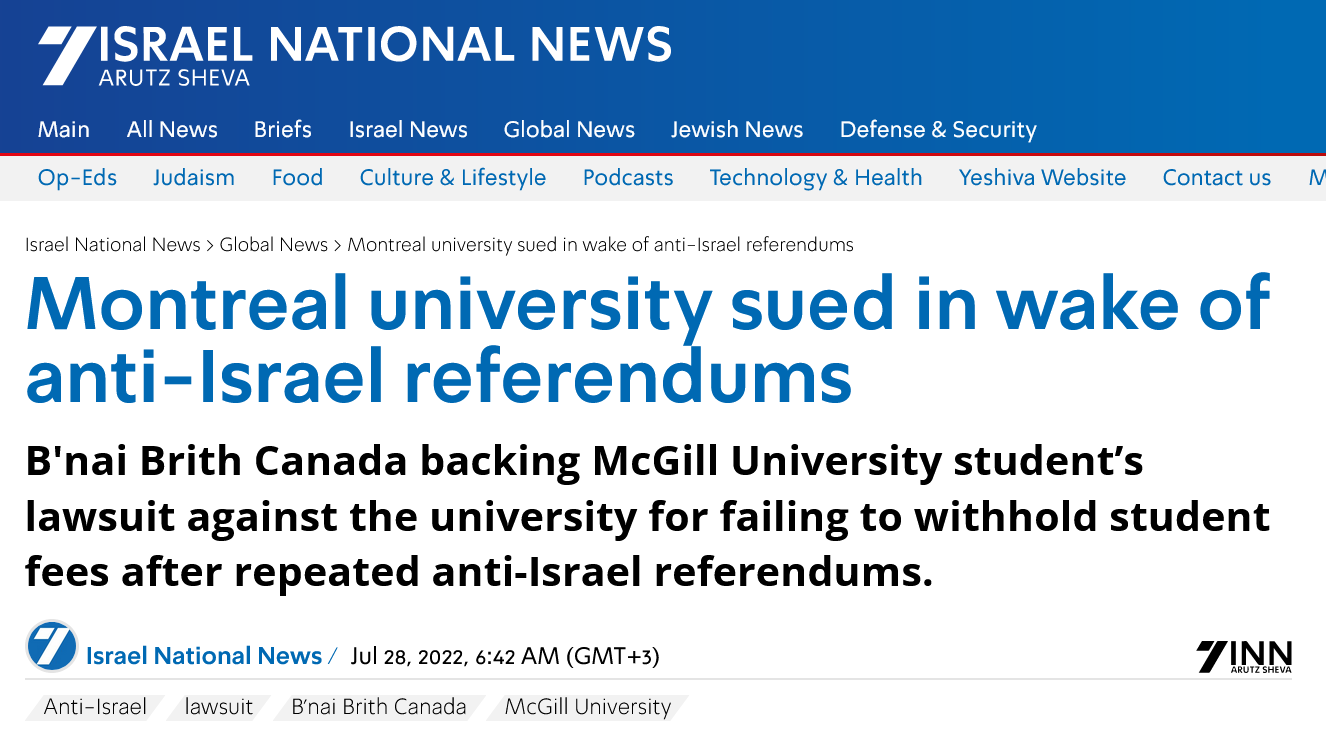Viewport: 1326px width, 747px height.
Task: Go to the Podcasts page
Action: coord(628,178)
